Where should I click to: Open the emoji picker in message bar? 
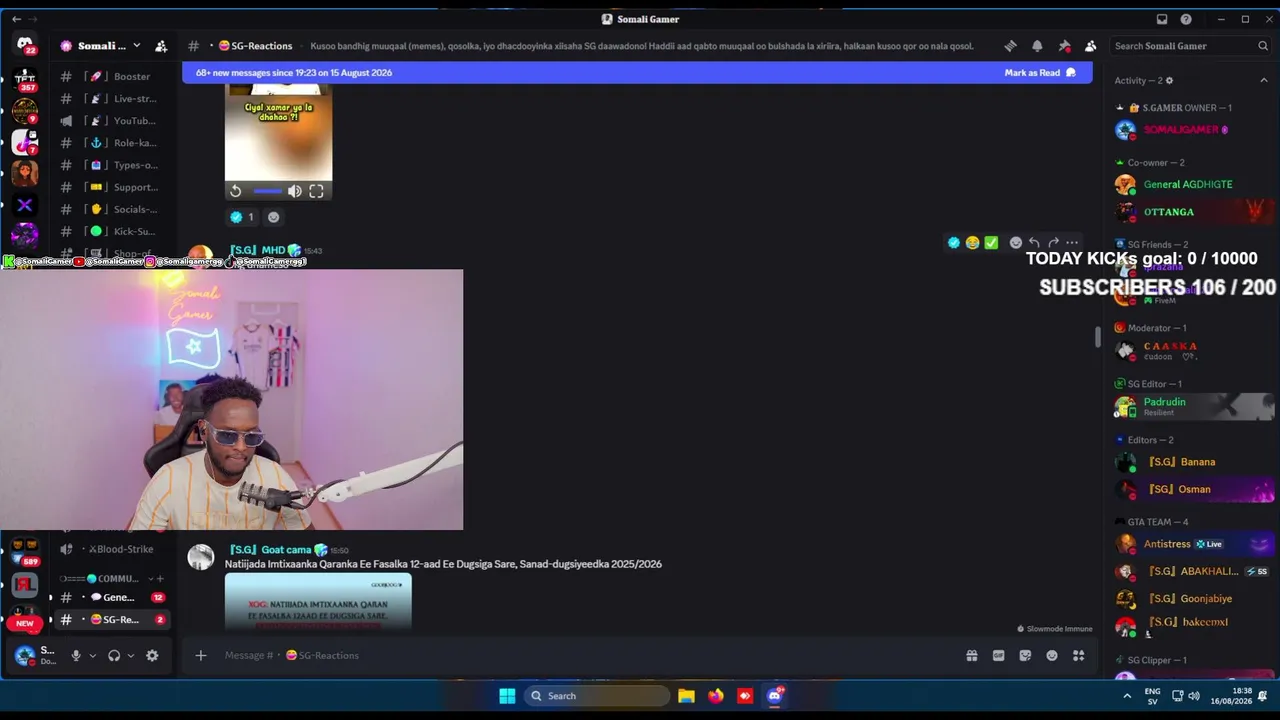pyautogui.click(x=1052, y=655)
